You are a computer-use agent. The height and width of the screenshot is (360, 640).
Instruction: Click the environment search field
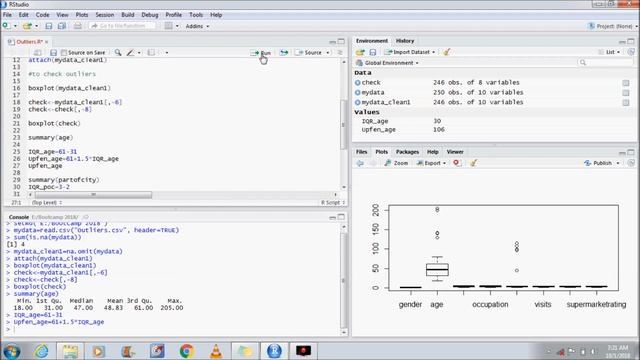(x=606, y=62)
